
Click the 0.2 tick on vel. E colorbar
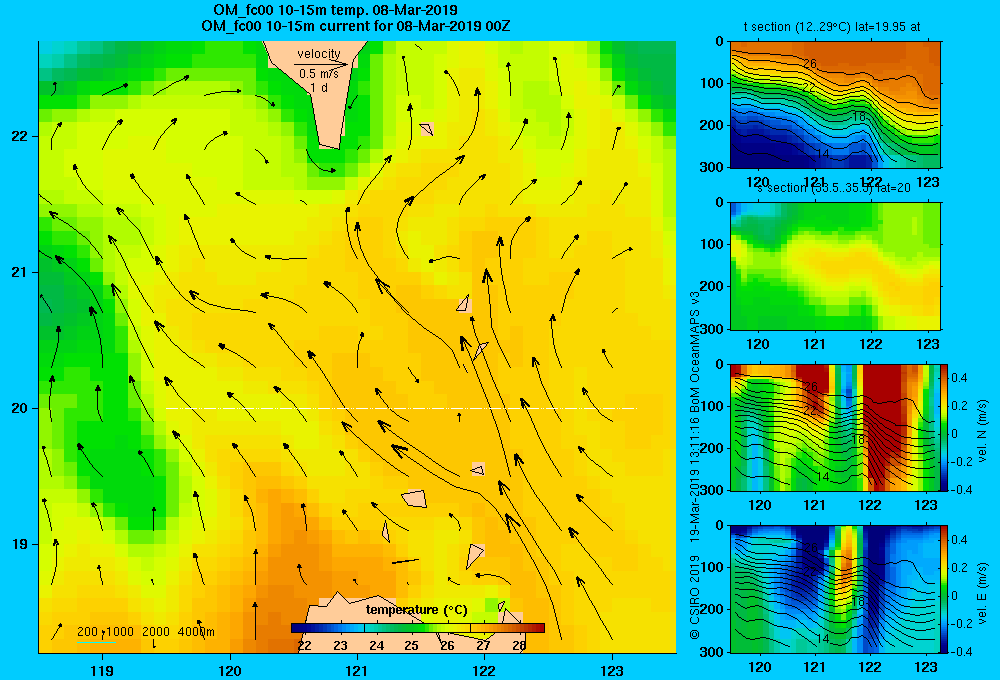(x=959, y=568)
